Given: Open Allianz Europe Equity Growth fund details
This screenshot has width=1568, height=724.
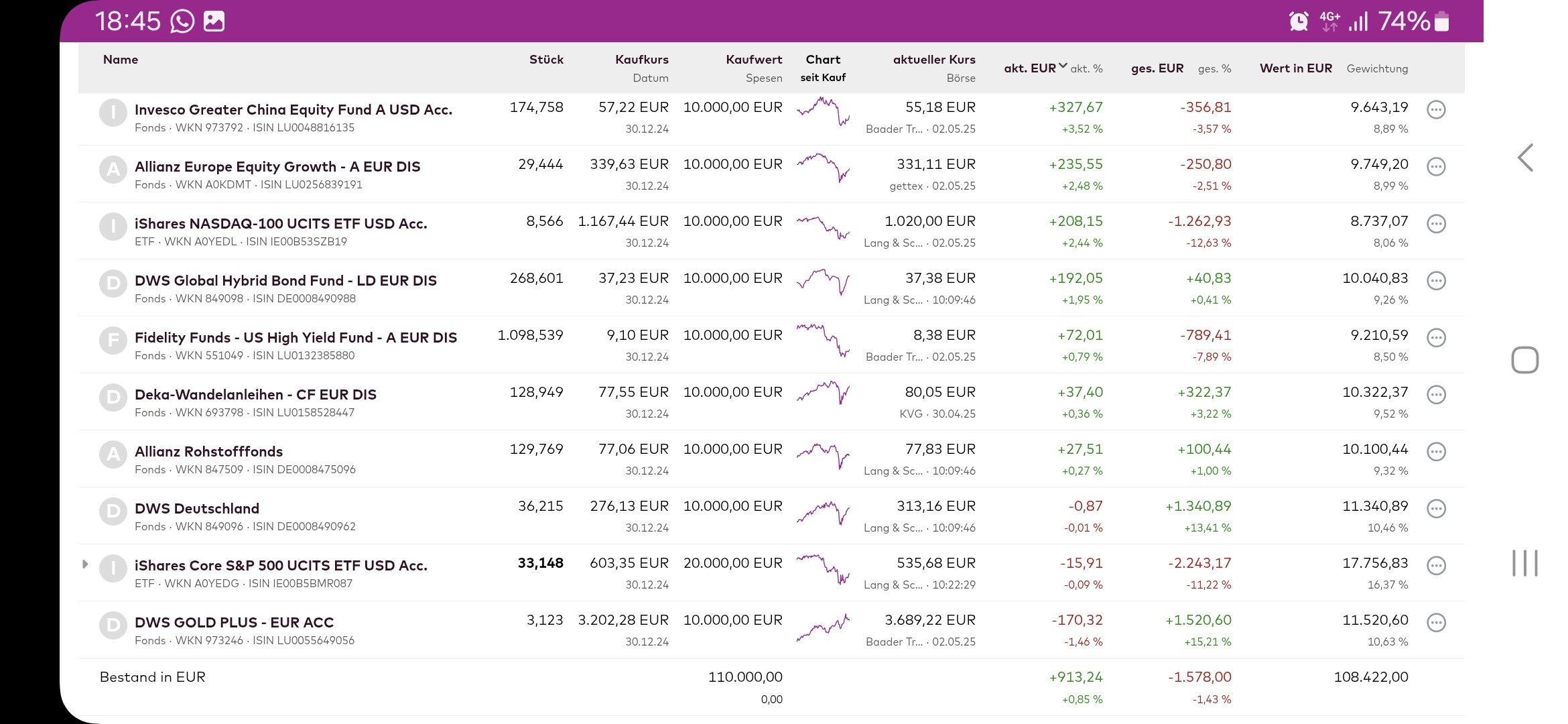Looking at the screenshot, I should 277,167.
